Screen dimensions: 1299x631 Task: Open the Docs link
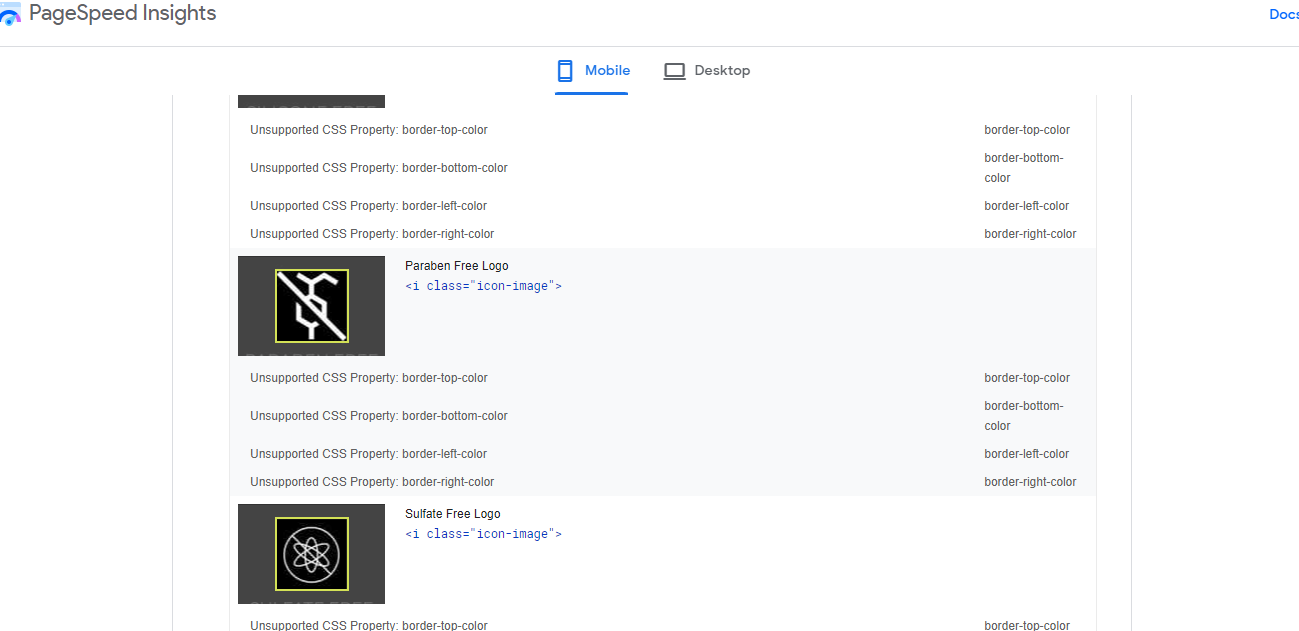tap(1284, 14)
